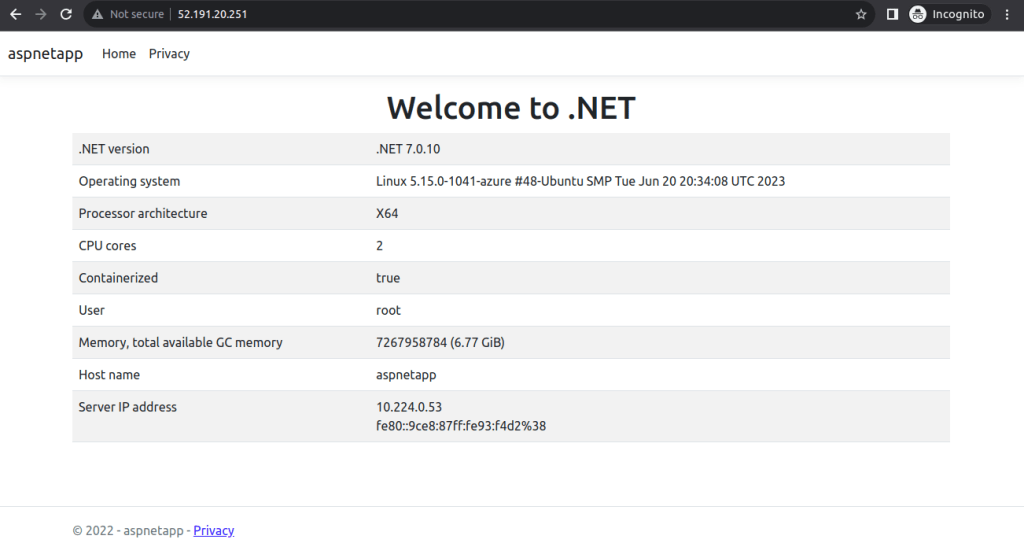Click the browser back arrow
Image resolution: width=1024 pixels, height=554 pixels.
15,15
